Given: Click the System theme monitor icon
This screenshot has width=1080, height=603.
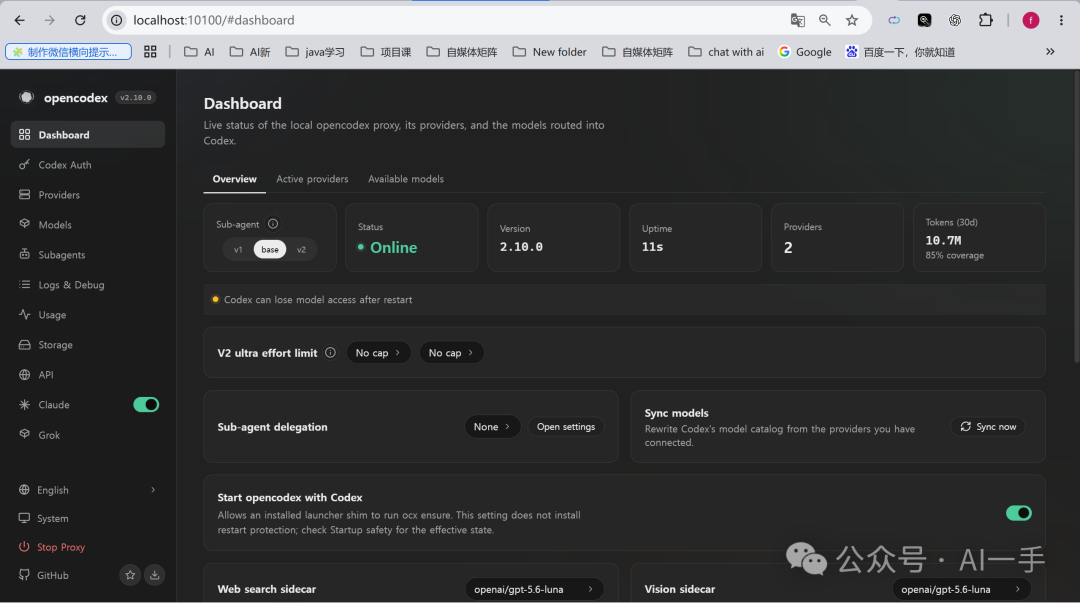Looking at the screenshot, I should click(25, 518).
